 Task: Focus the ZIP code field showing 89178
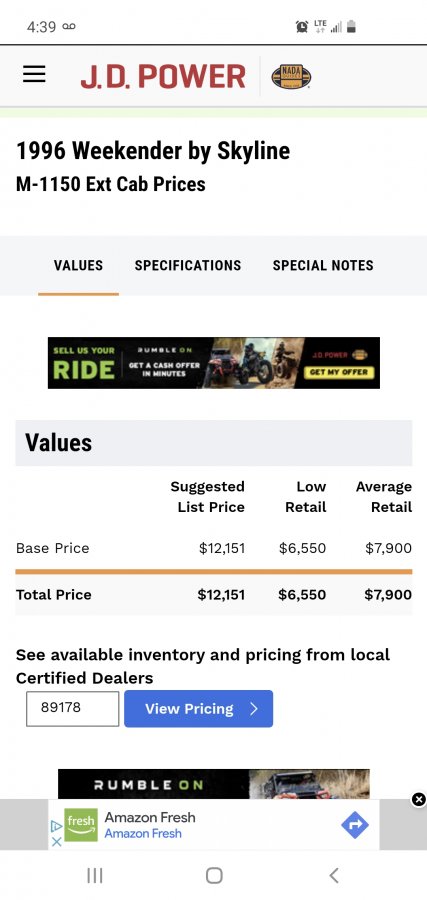(x=73, y=709)
